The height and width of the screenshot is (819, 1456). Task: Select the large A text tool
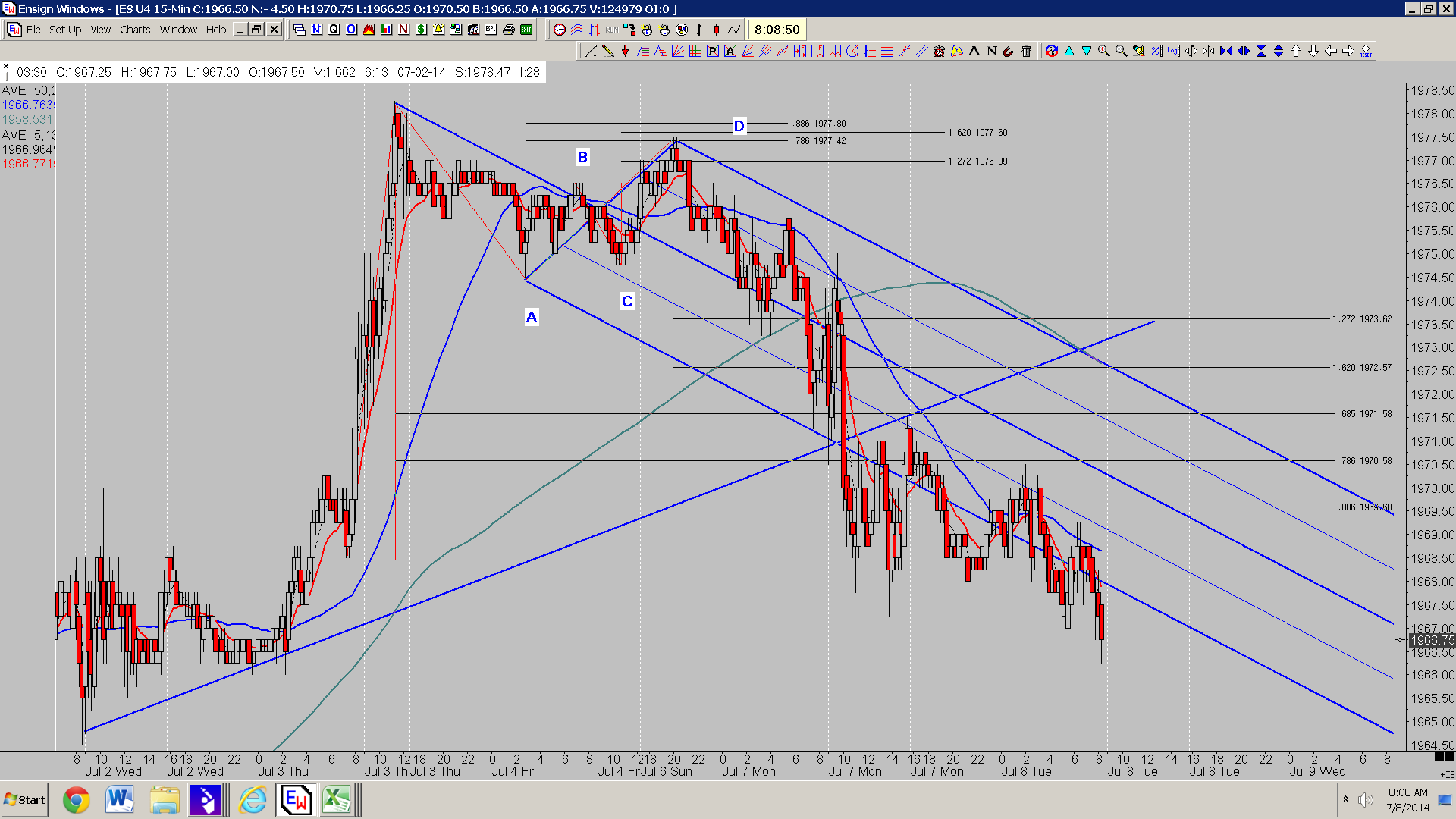pos(974,51)
